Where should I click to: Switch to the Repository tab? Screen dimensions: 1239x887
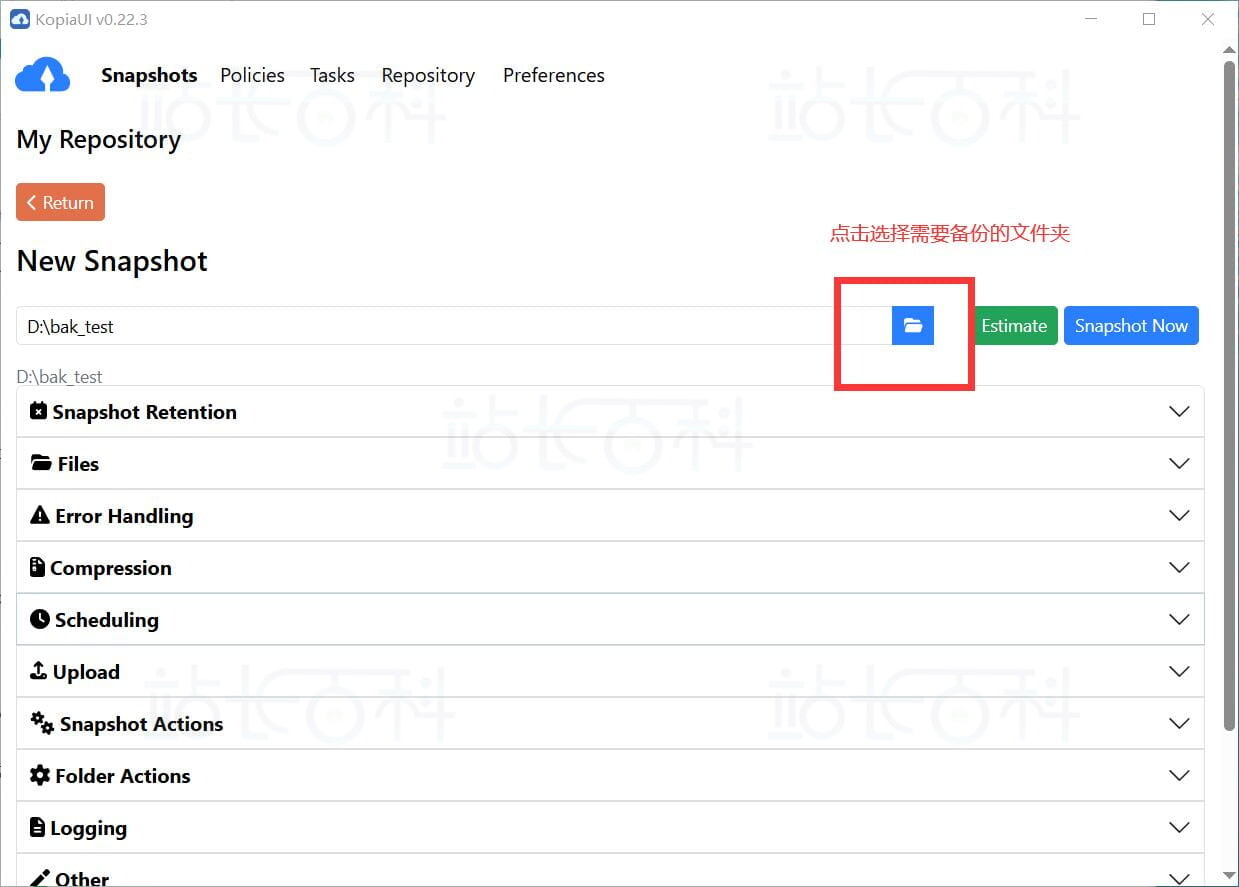pos(428,76)
